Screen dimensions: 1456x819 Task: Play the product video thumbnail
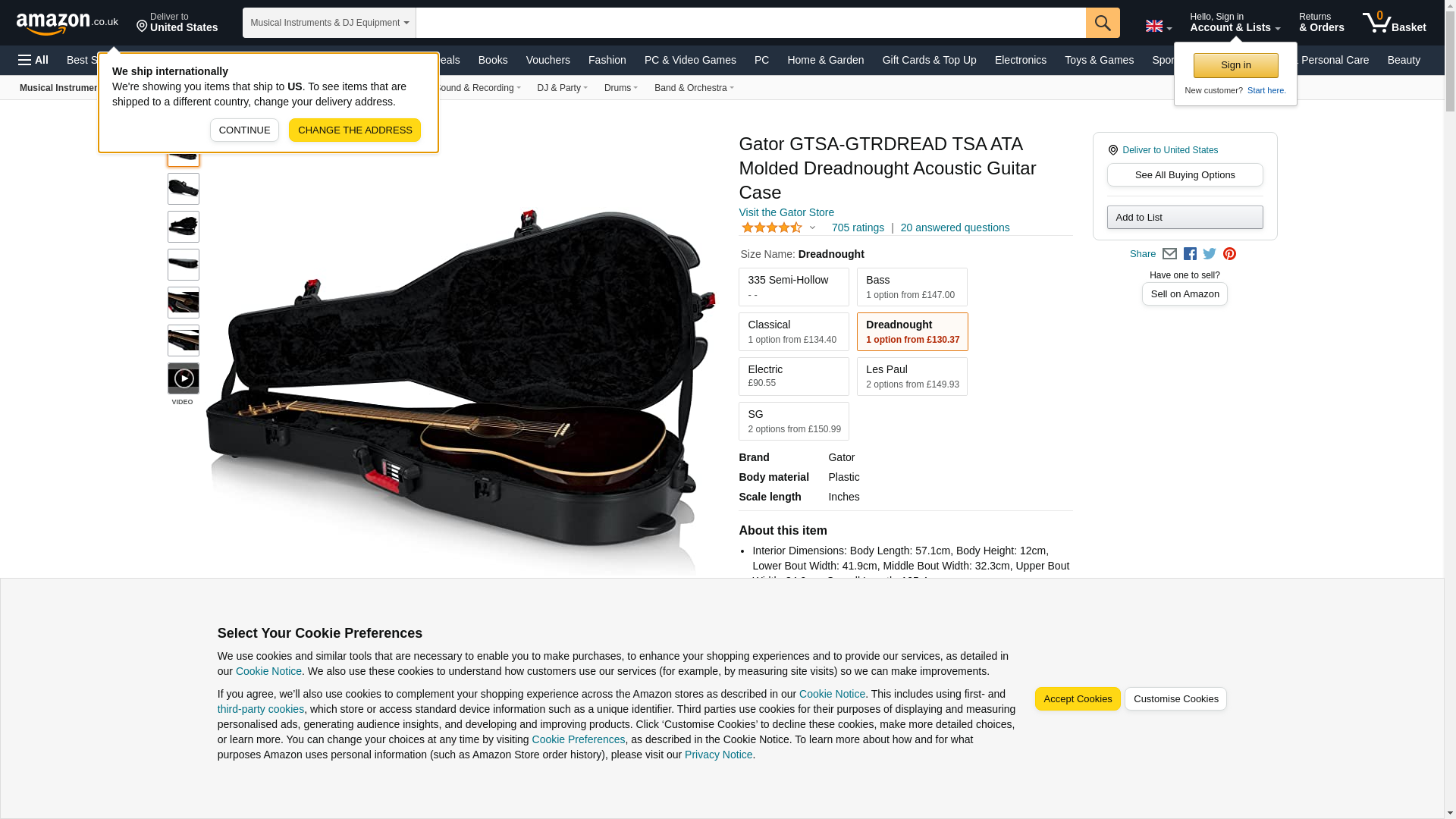click(x=184, y=378)
